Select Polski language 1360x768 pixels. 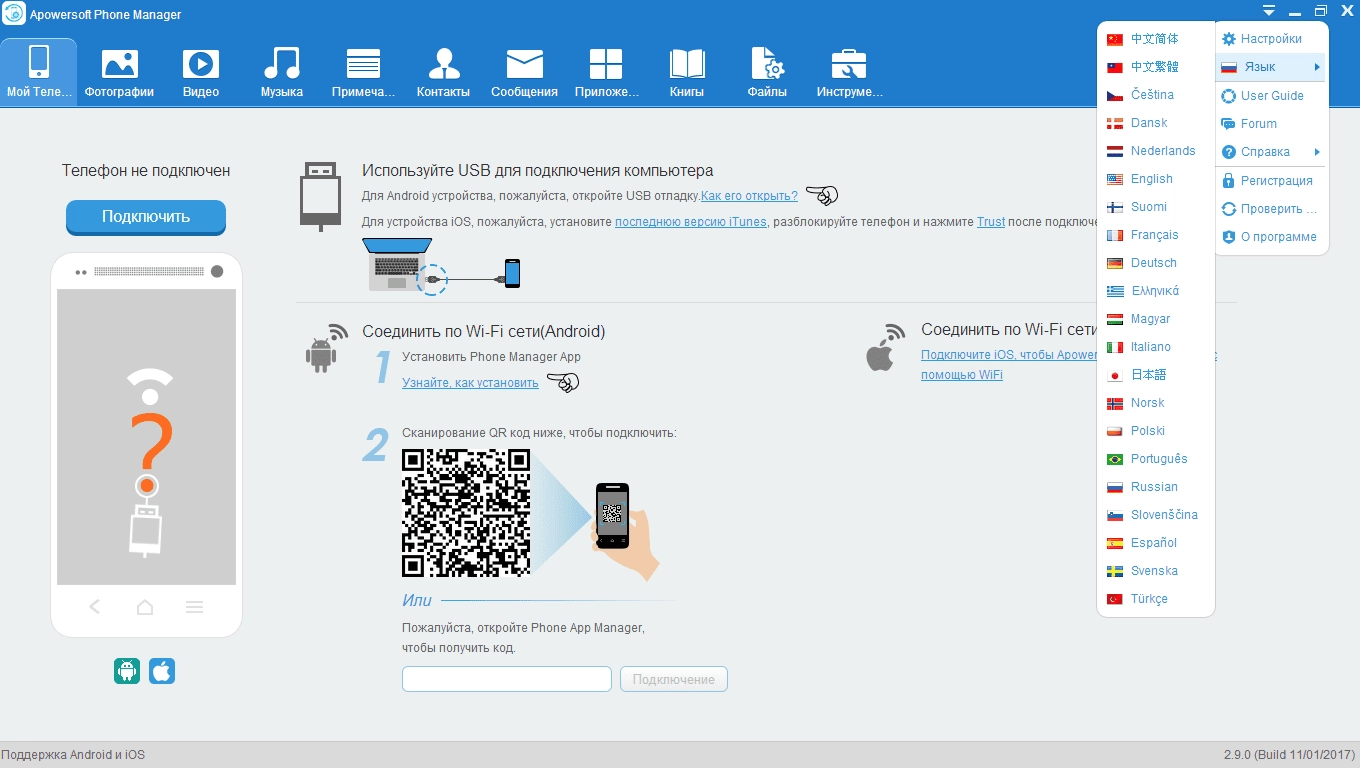click(1155, 431)
